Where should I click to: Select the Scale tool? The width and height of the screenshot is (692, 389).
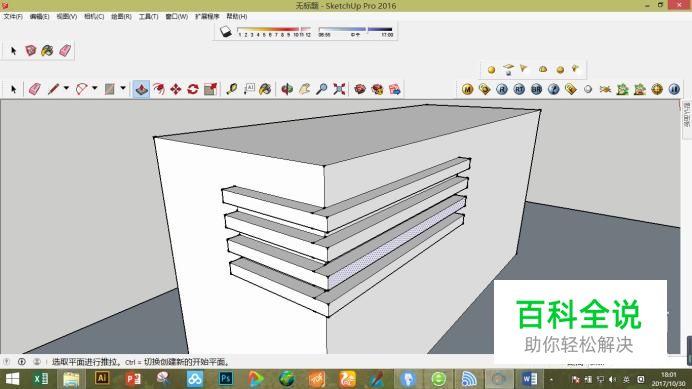[210, 89]
